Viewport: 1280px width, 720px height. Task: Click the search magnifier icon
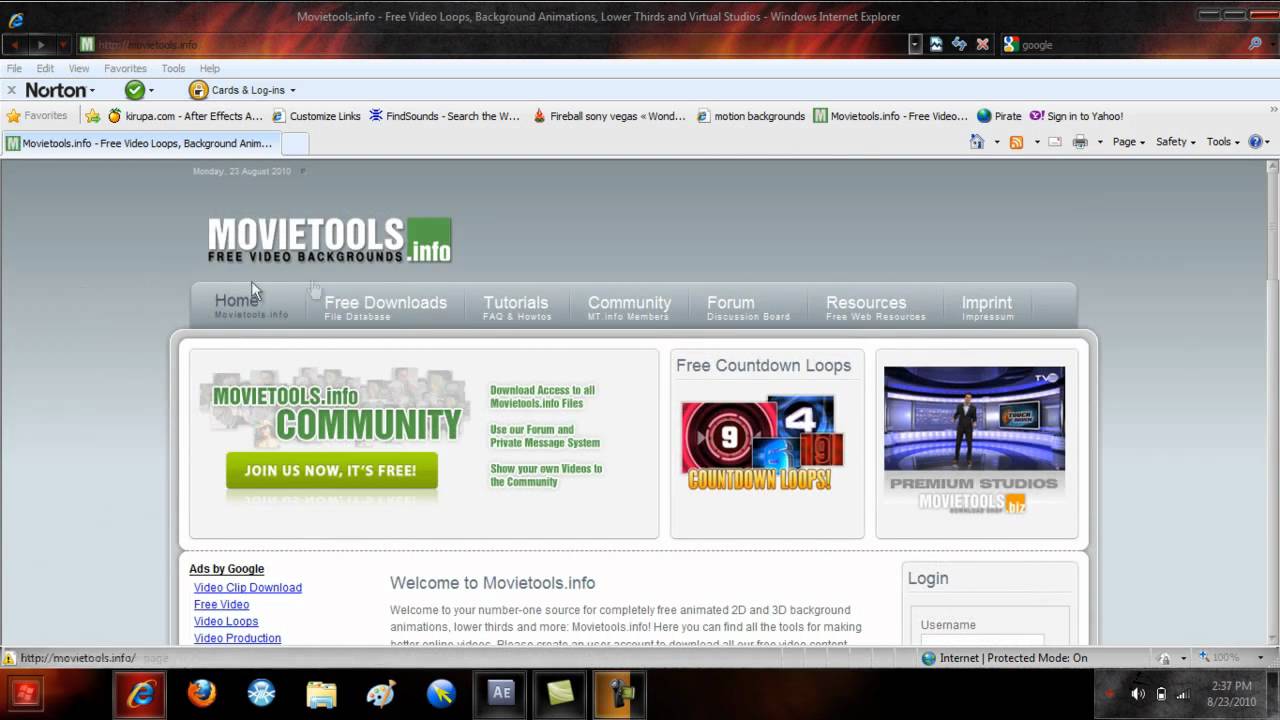(x=1255, y=44)
